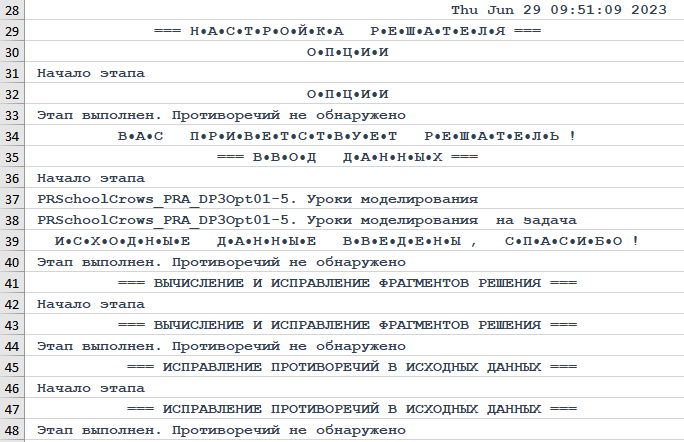This screenshot has height=442, width=684.
Task: Select 'ВЫЧИСЛЕНИЕ И ИСПРАВЛЕНИЕ ФРАГМЕНТОВ РЕШЕНИЯ' in row 41
Action: pyautogui.click(x=347, y=283)
